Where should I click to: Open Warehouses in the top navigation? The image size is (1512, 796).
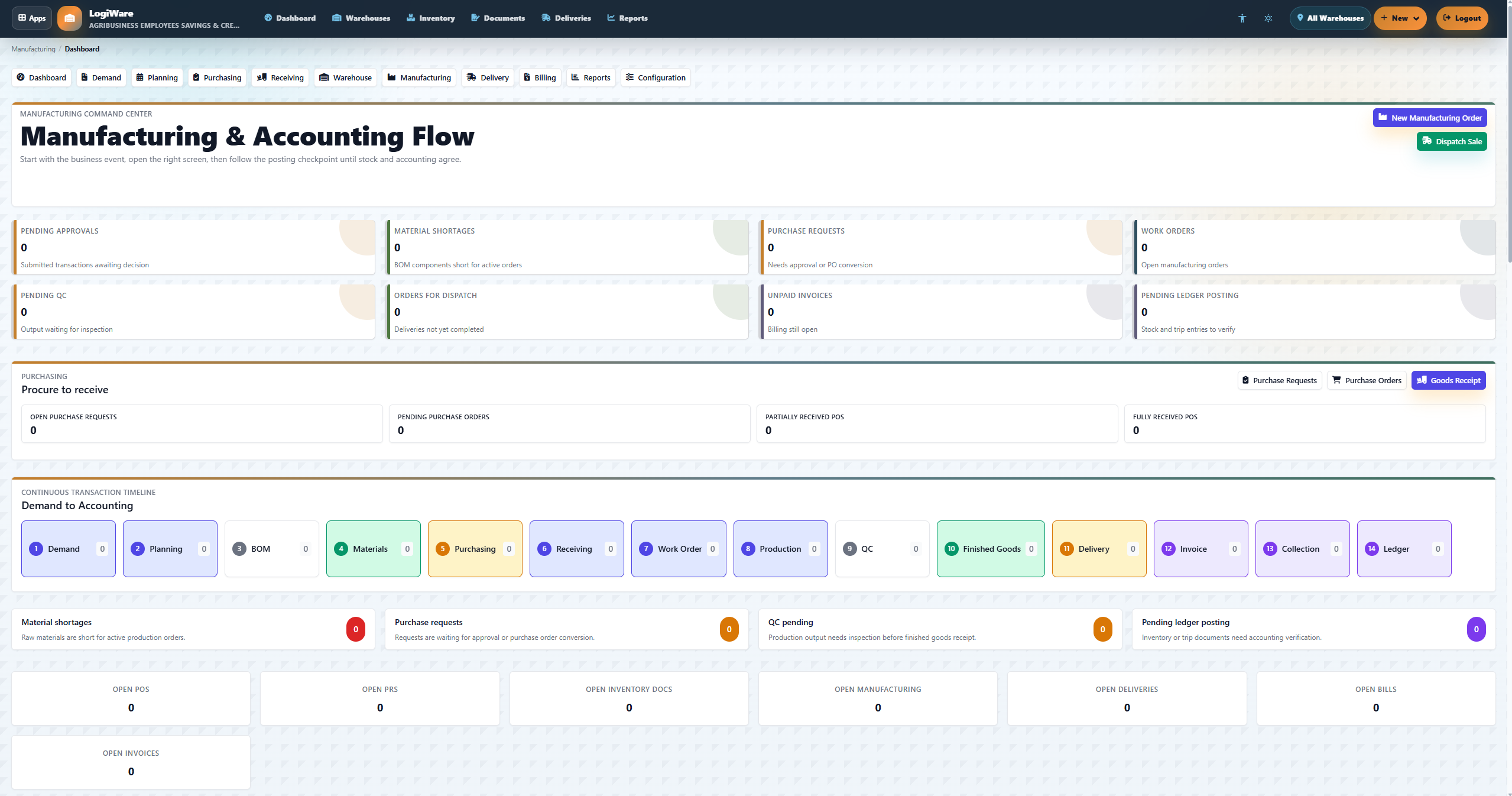pyautogui.click(x=361, y=18)
